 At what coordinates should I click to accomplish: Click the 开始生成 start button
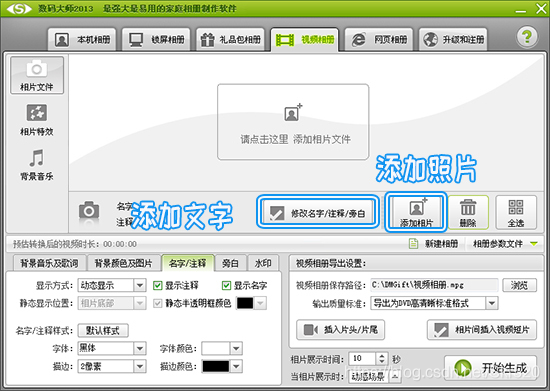(490, 368)
